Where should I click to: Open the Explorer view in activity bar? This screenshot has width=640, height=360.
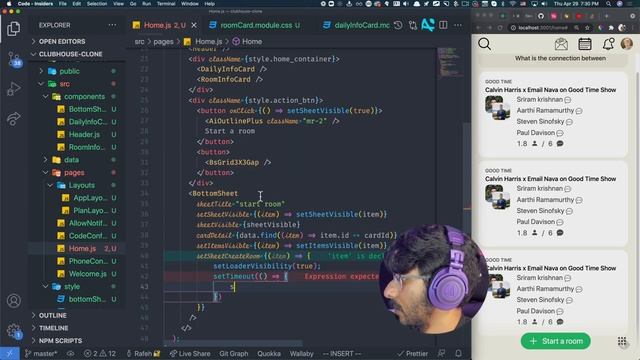[x=13, y=29]
